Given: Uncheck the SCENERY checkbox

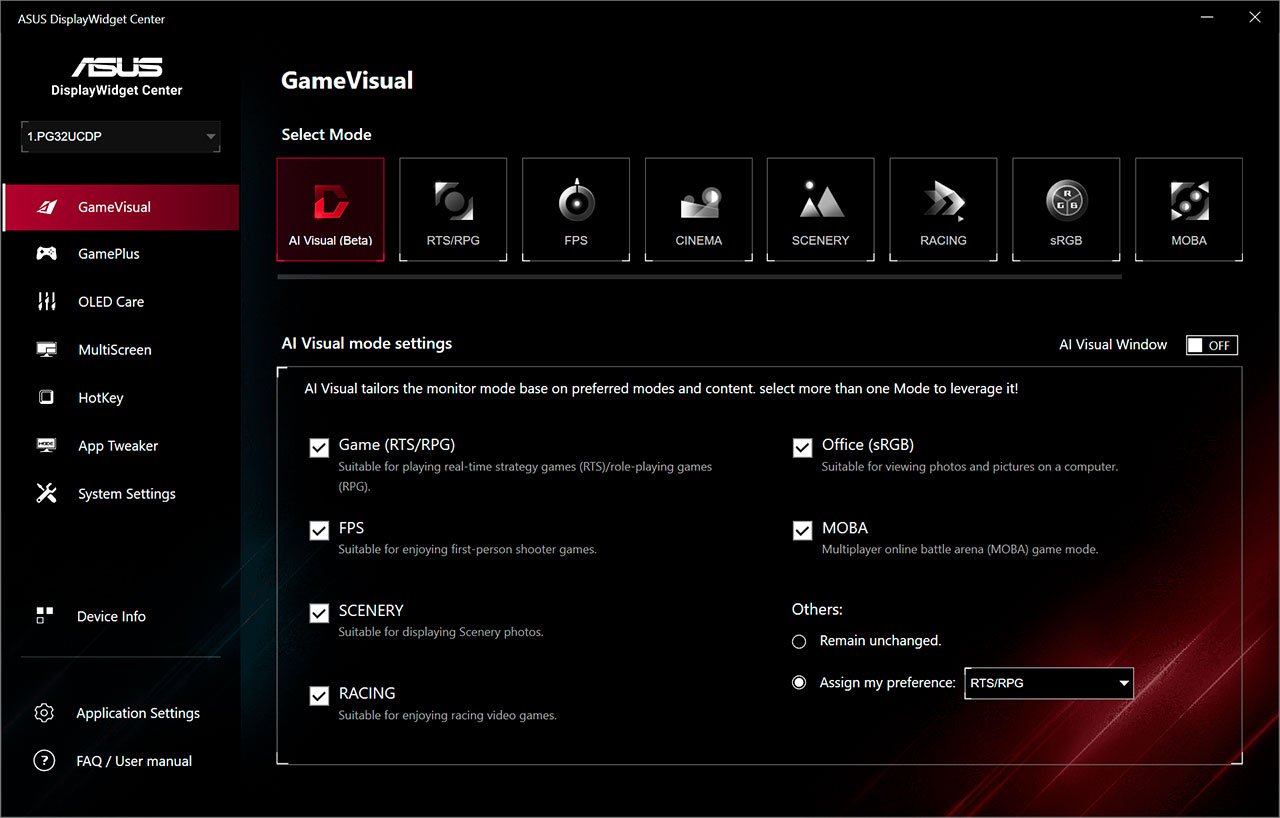Looking at the screenshot, I should tap(319, 613).
